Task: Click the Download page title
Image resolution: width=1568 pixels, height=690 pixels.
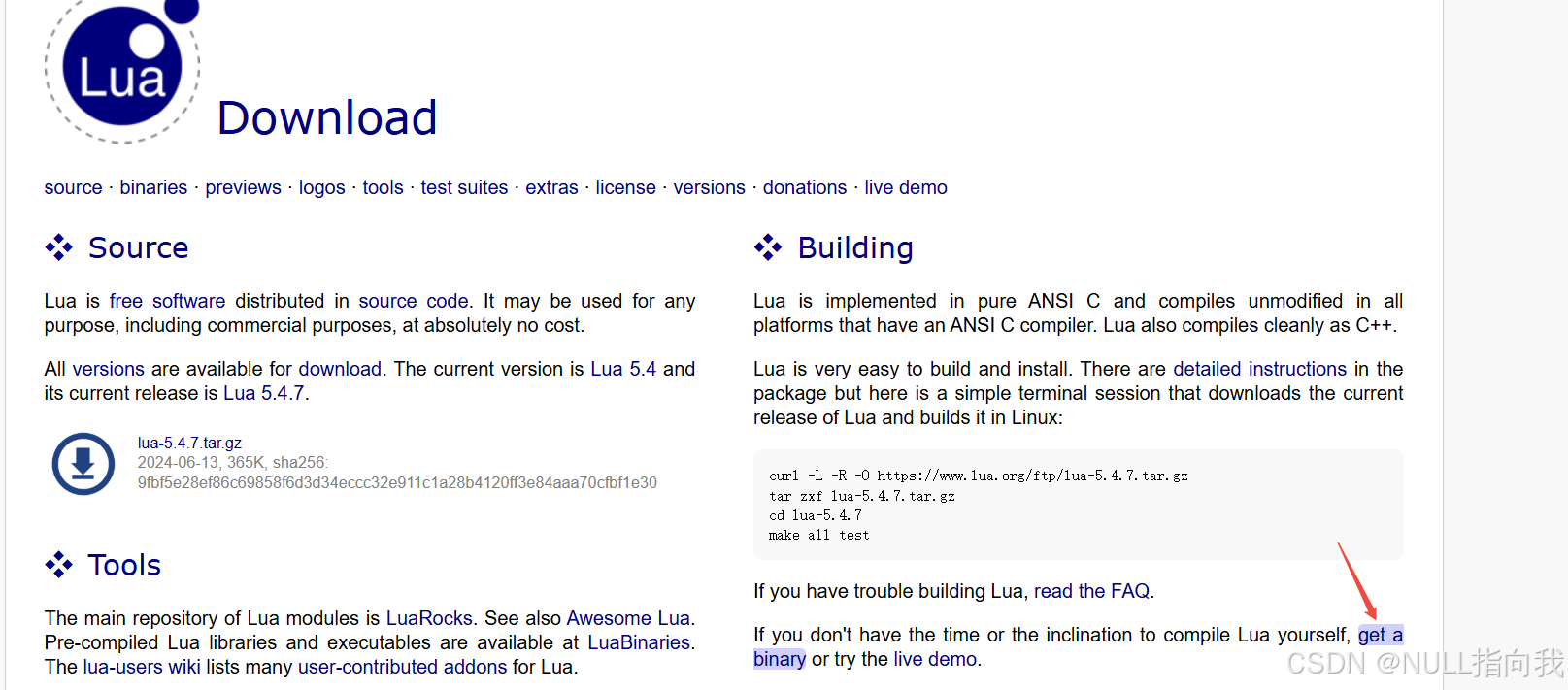Action: [x=327, y=117]
